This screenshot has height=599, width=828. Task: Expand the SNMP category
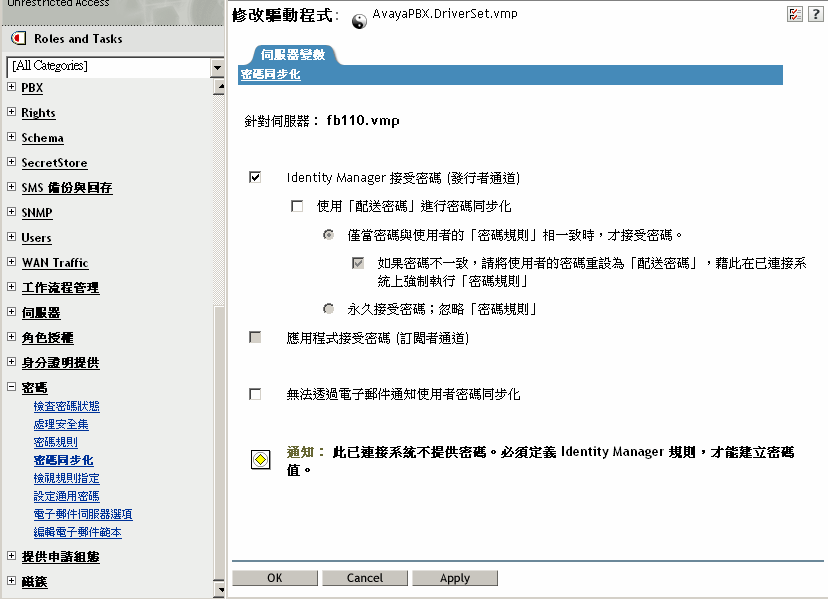[9, 212]
